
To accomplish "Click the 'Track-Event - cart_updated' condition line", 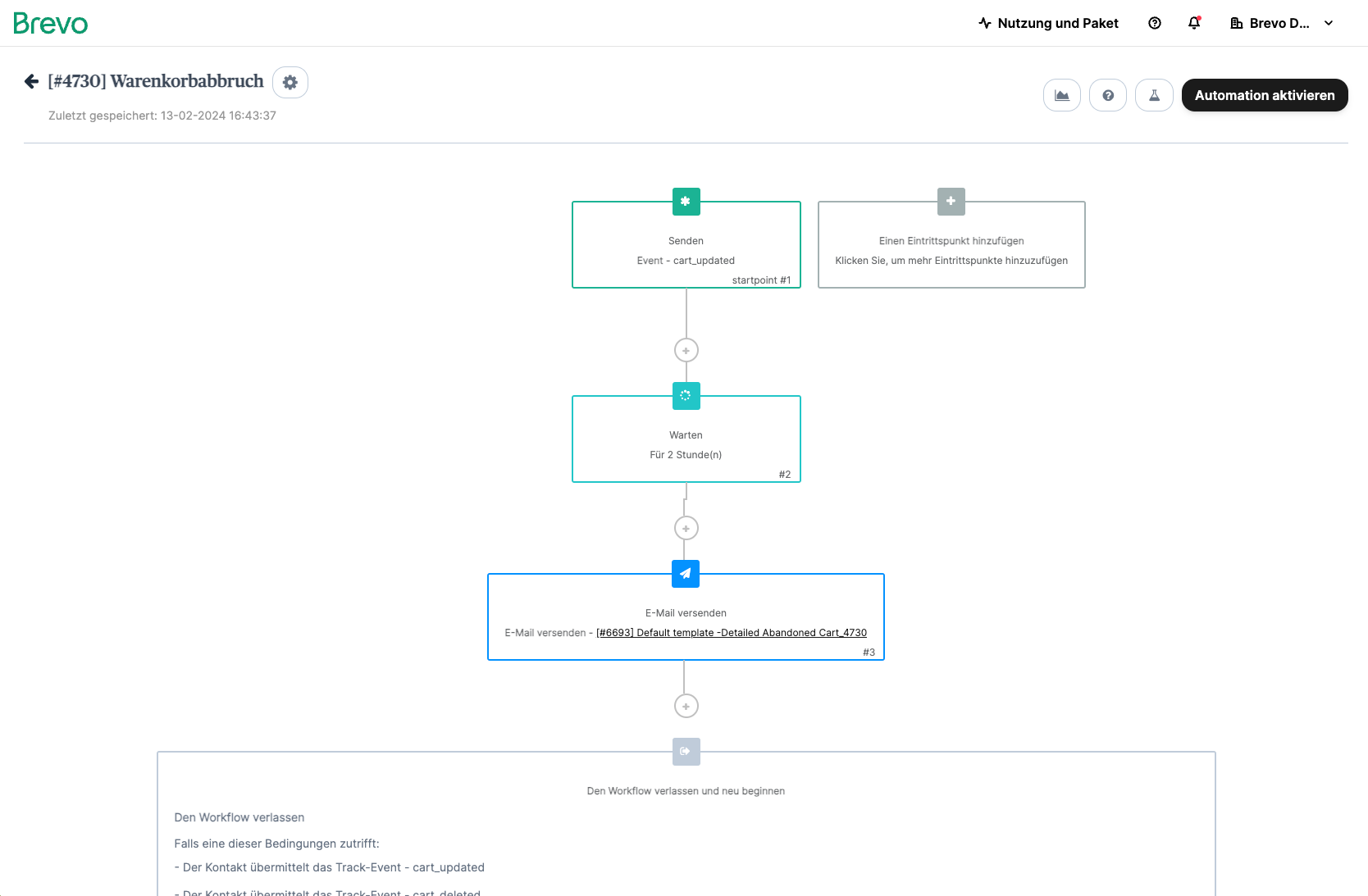I will pos(330,867).
